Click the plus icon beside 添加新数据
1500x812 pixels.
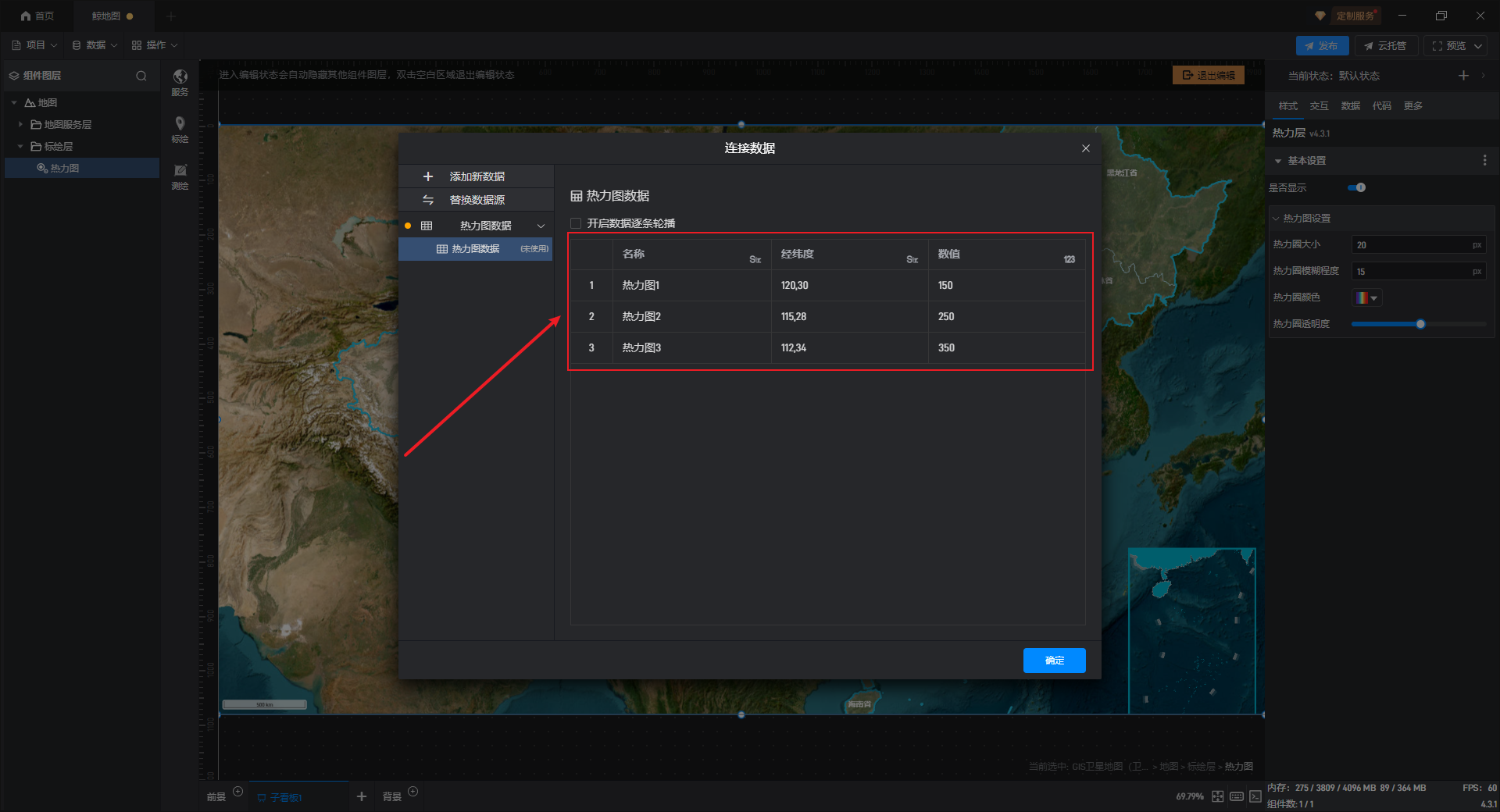click(427, 176)
